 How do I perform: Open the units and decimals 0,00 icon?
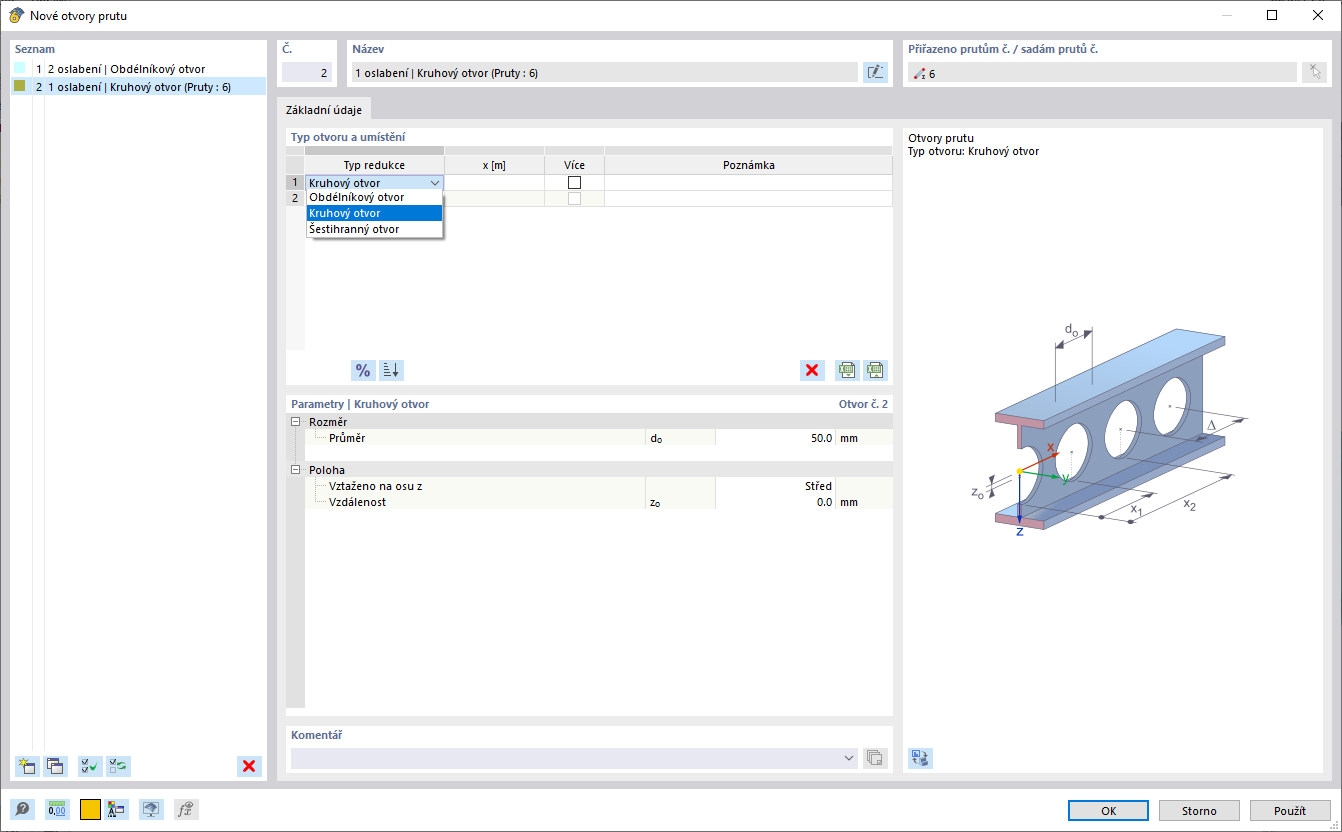[56, 810]
